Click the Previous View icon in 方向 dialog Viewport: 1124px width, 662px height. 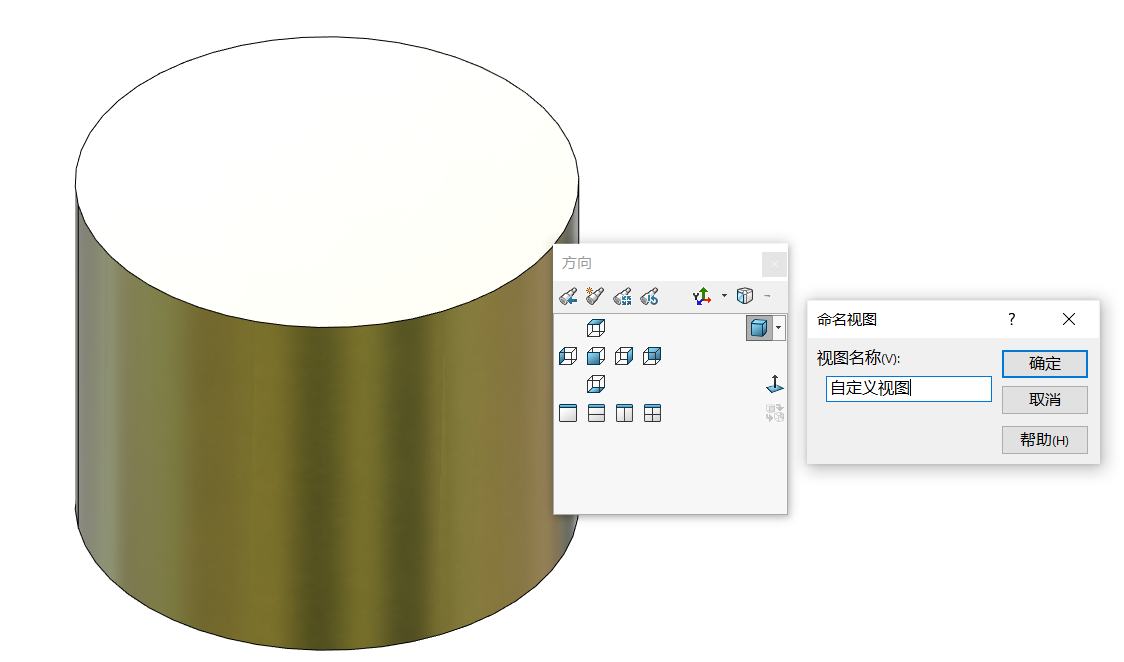pyautogui.click(x=568, y=296)
